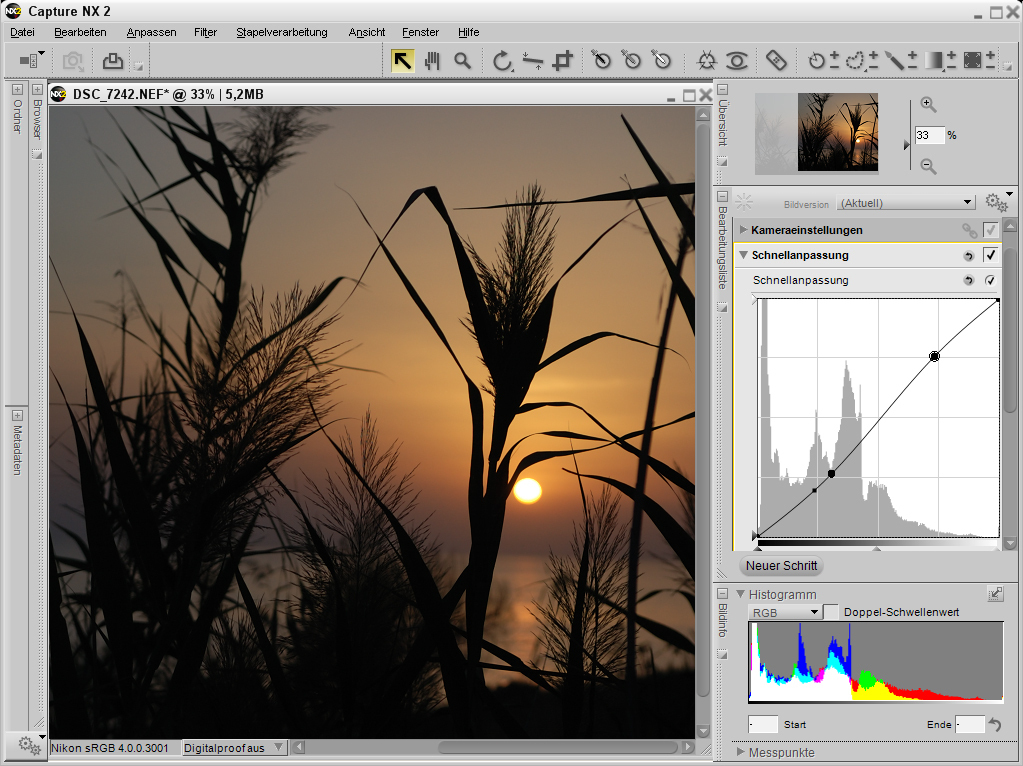Click the upper curve control point

pos(934,356)
